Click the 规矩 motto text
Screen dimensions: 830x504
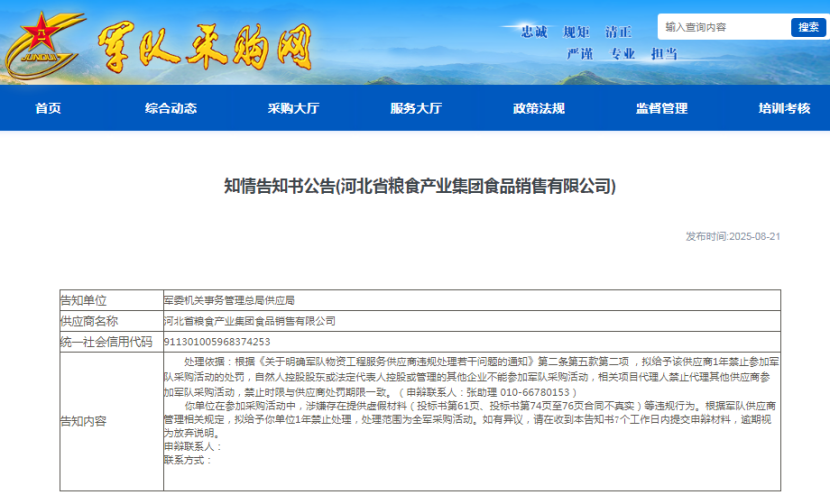pos(576,32)
